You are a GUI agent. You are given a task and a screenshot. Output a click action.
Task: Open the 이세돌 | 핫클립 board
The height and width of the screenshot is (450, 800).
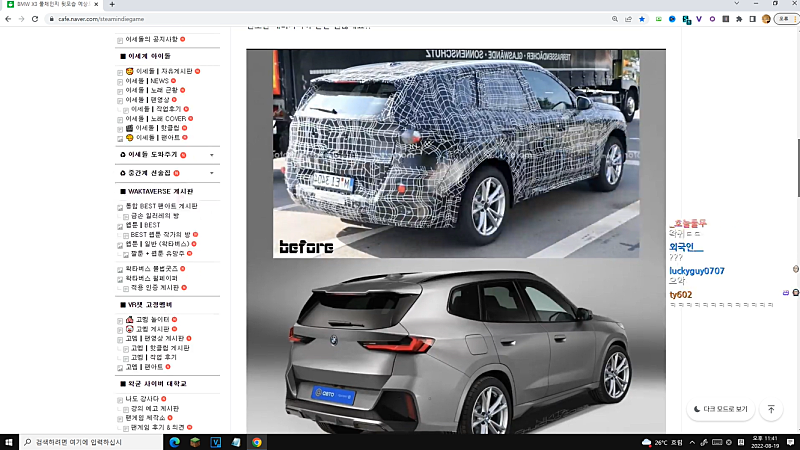(158, 128)
